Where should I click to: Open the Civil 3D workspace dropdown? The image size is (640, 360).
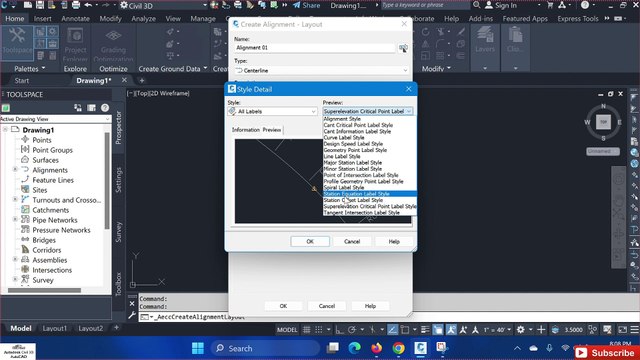[x=163, y=6]
